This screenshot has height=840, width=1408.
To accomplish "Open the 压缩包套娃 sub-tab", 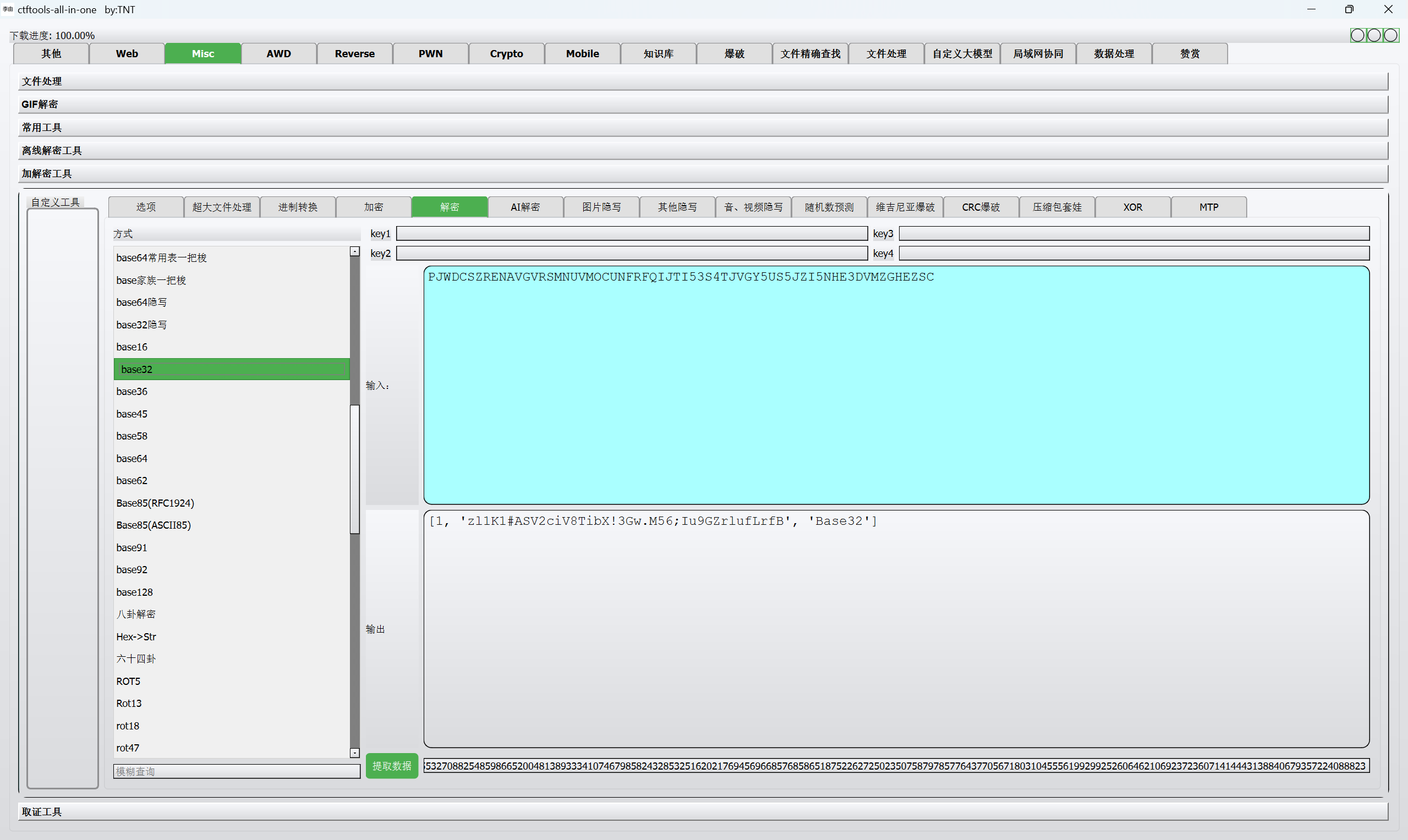I will tap(1056, 207).
